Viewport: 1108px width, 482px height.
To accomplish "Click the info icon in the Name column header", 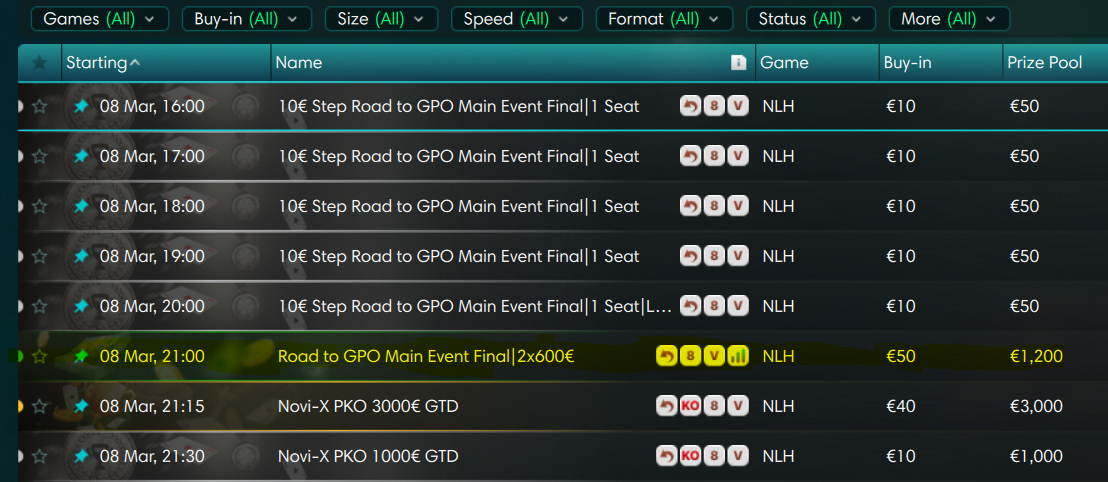I will pos(739,63).
